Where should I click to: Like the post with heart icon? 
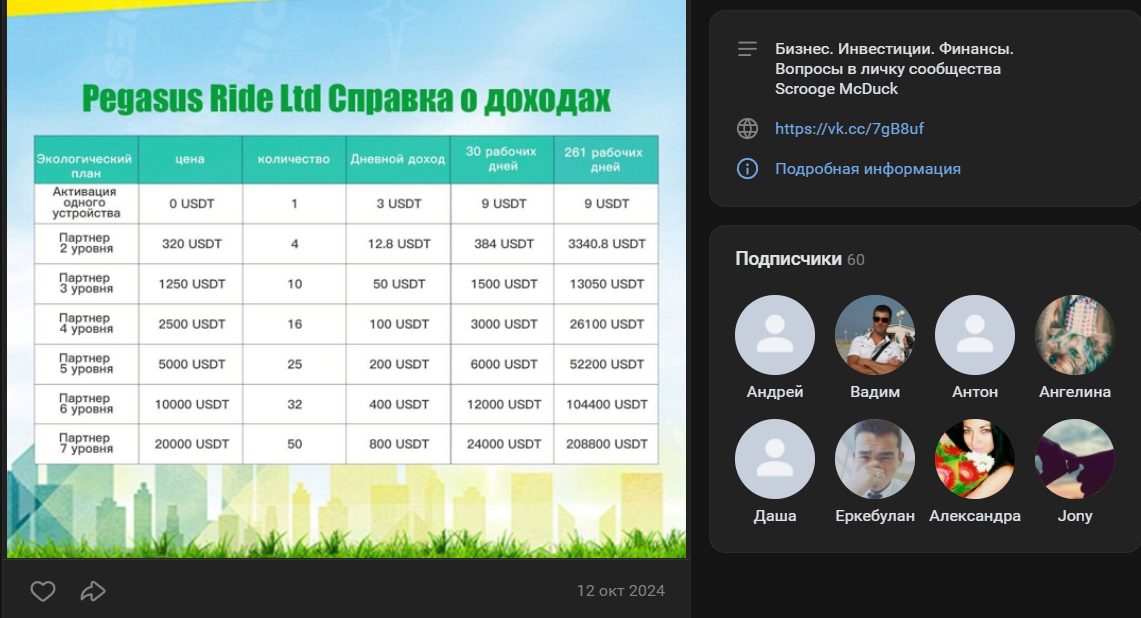(42, 591)
